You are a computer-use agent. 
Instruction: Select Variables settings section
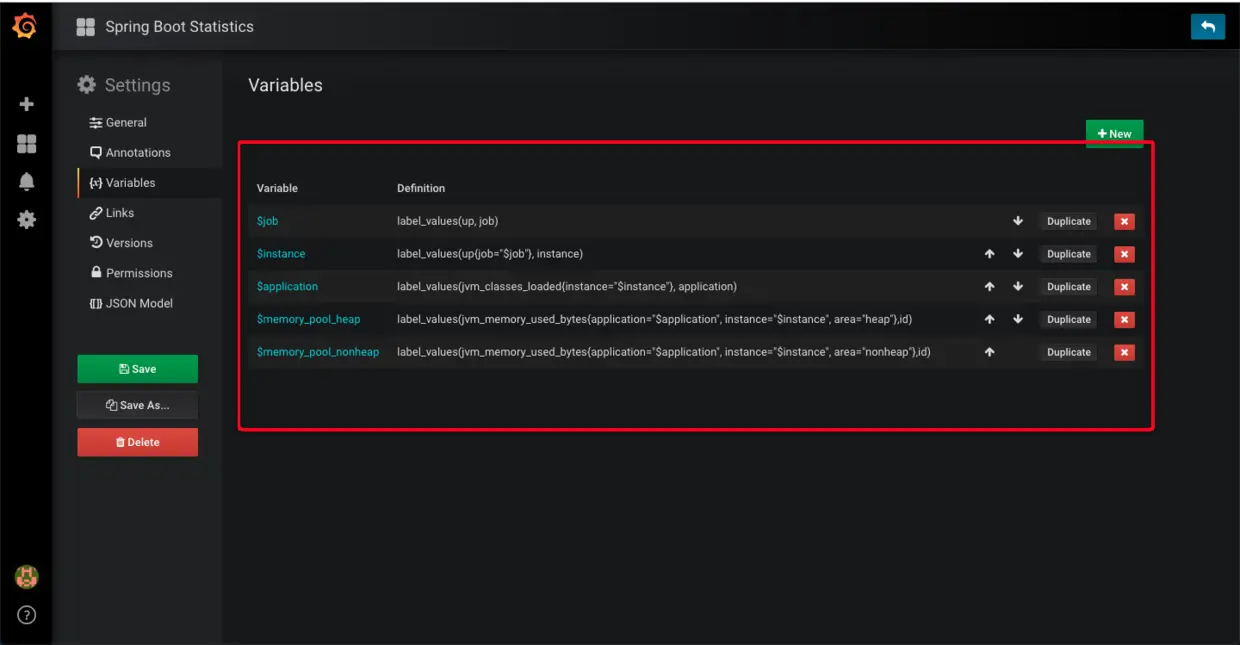tap(122, 183)
